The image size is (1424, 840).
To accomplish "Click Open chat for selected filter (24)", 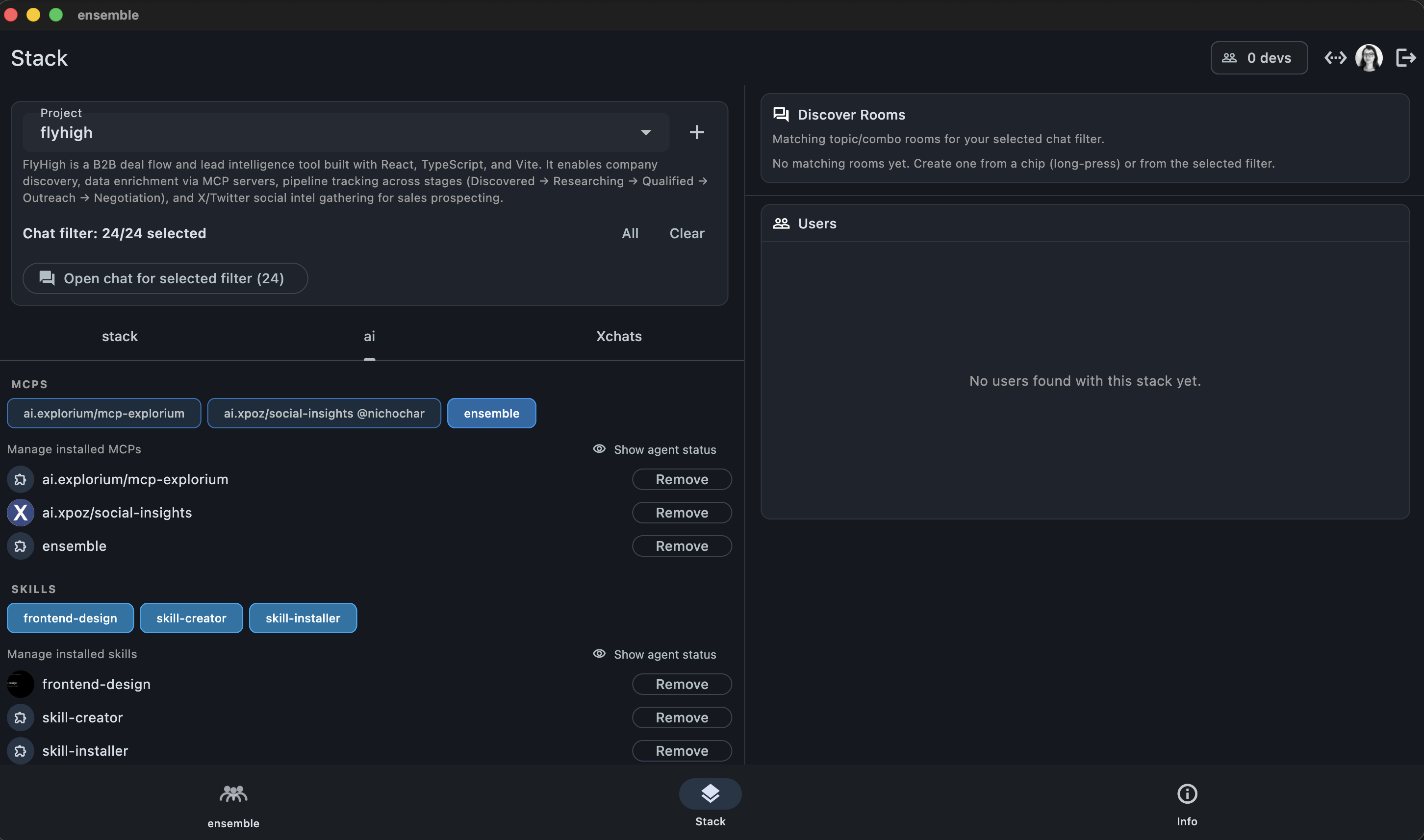I will [x=165, y=278].
